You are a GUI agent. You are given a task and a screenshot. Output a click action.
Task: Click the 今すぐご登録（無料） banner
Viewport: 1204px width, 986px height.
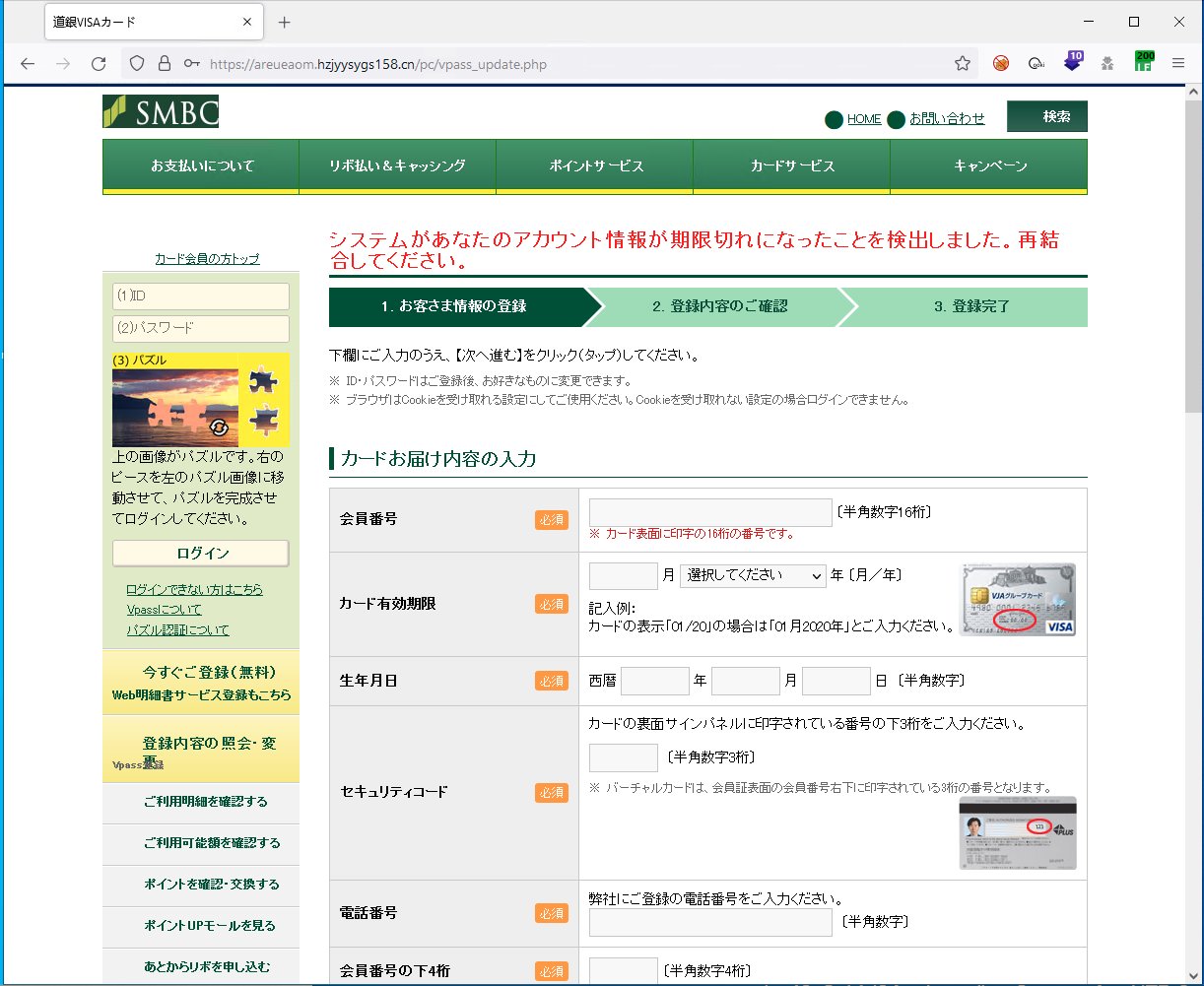(x=201, y=683)
